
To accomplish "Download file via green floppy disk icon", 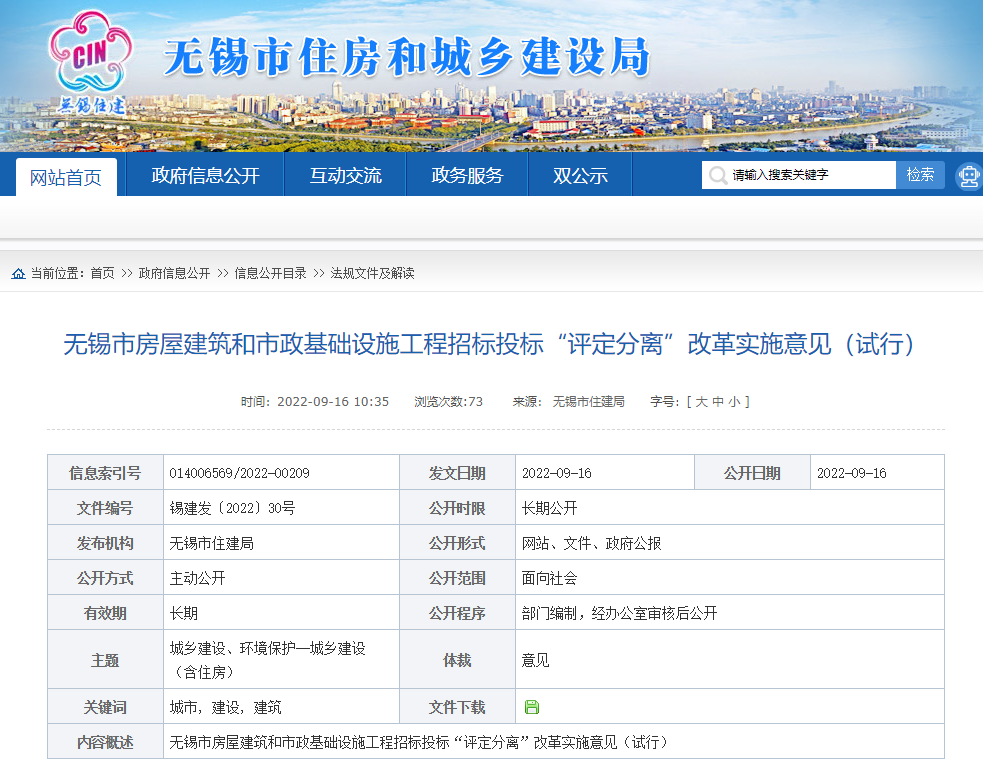I will coord(531,706).
